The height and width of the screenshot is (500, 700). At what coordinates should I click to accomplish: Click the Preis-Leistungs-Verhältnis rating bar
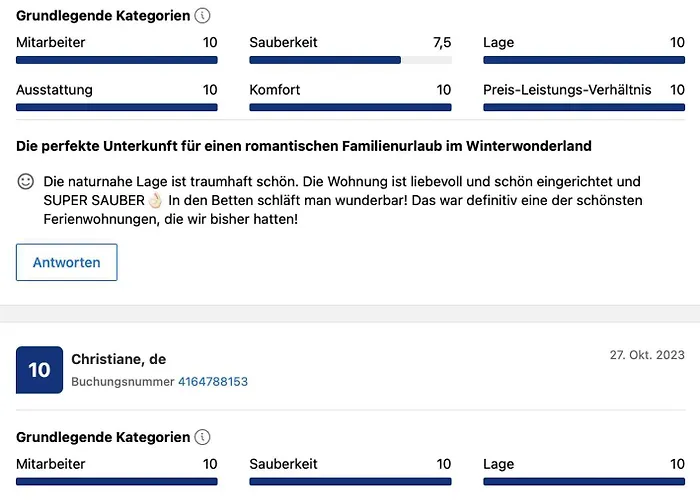[x=584, y=107]
